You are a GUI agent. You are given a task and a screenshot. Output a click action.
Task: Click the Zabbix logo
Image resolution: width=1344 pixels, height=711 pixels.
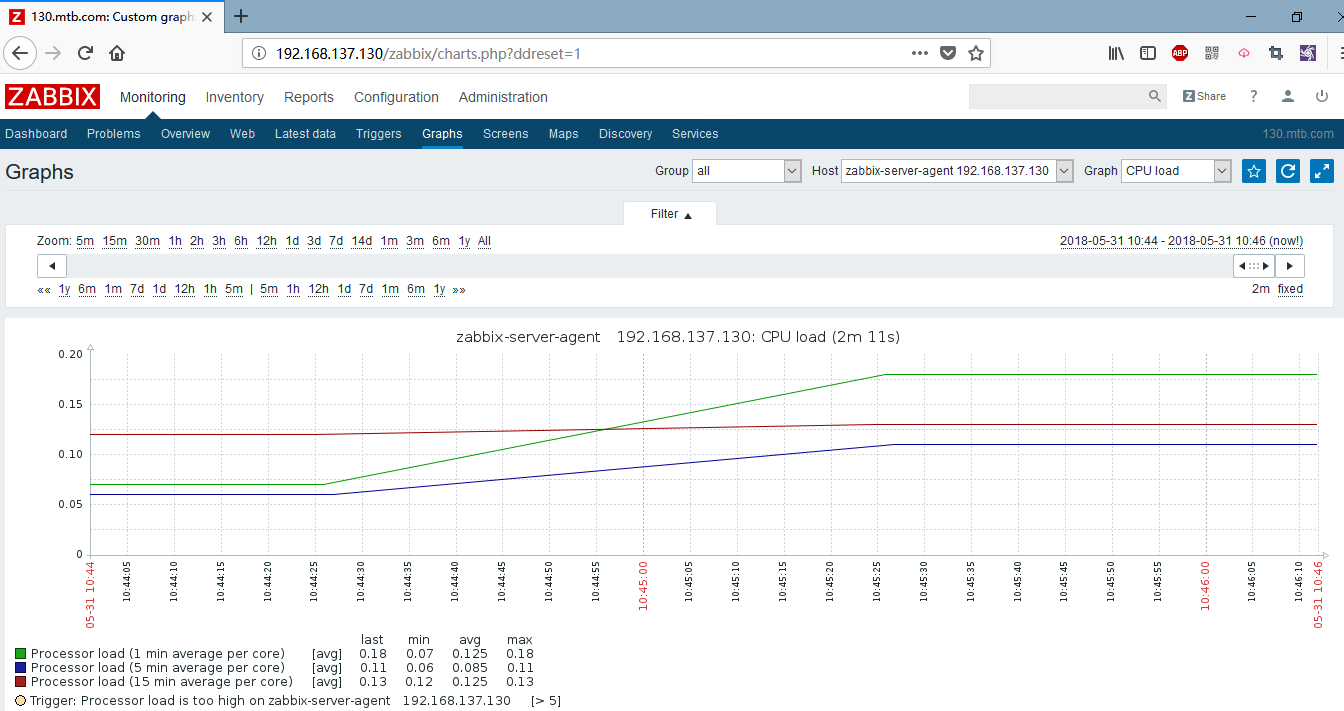coord(52,97)
